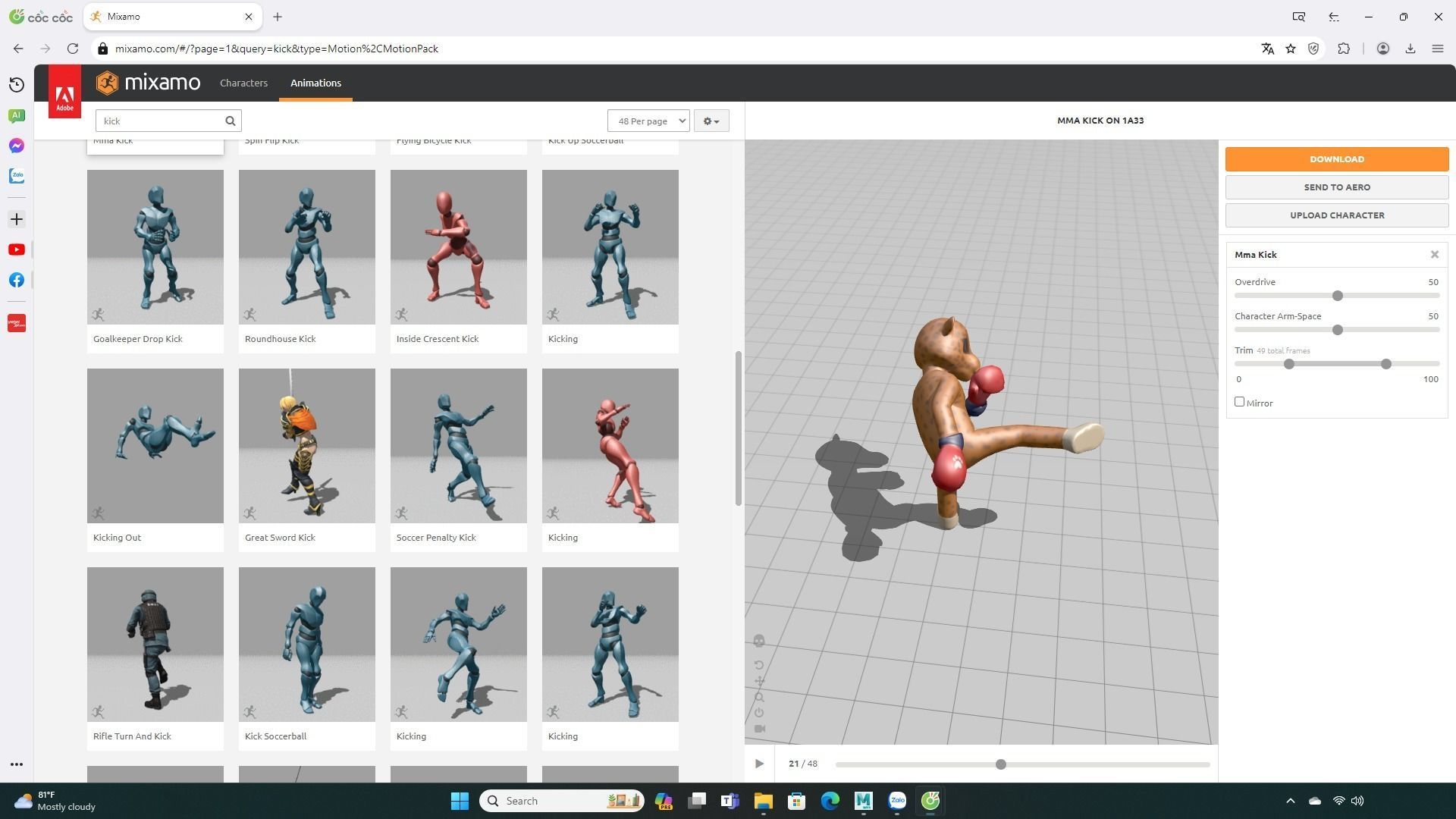This screenshot has height=819, width=1456.
Task: Play the animation preview
Action: [x=759, y=764]
